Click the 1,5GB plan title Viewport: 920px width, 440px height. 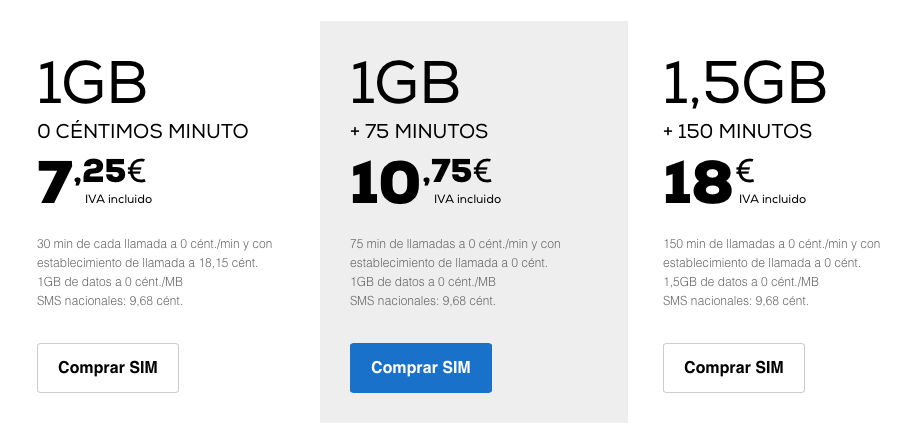(745, 85)
